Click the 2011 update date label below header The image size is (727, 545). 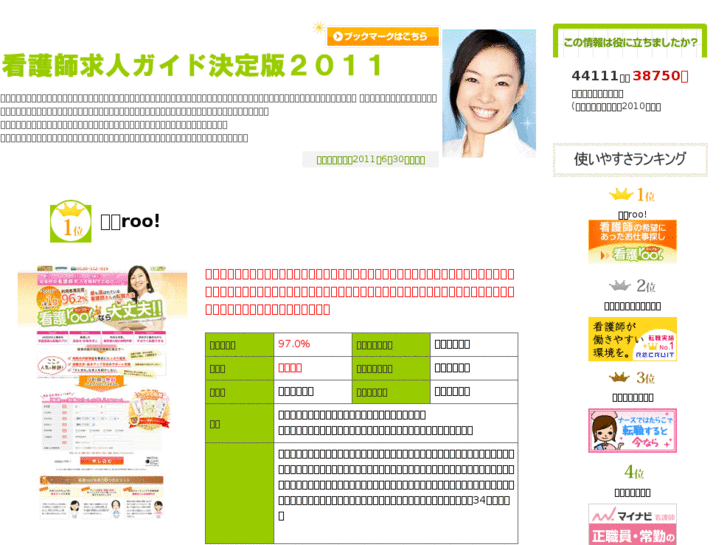tap(370, 160)
